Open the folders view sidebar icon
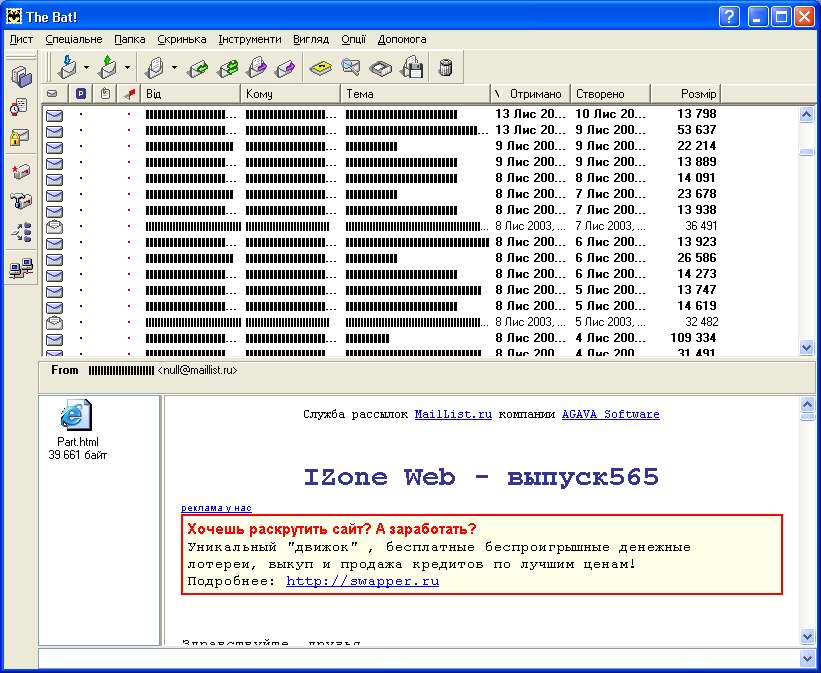The height and width of the screenshot is (673, 821). pos(21,76)
